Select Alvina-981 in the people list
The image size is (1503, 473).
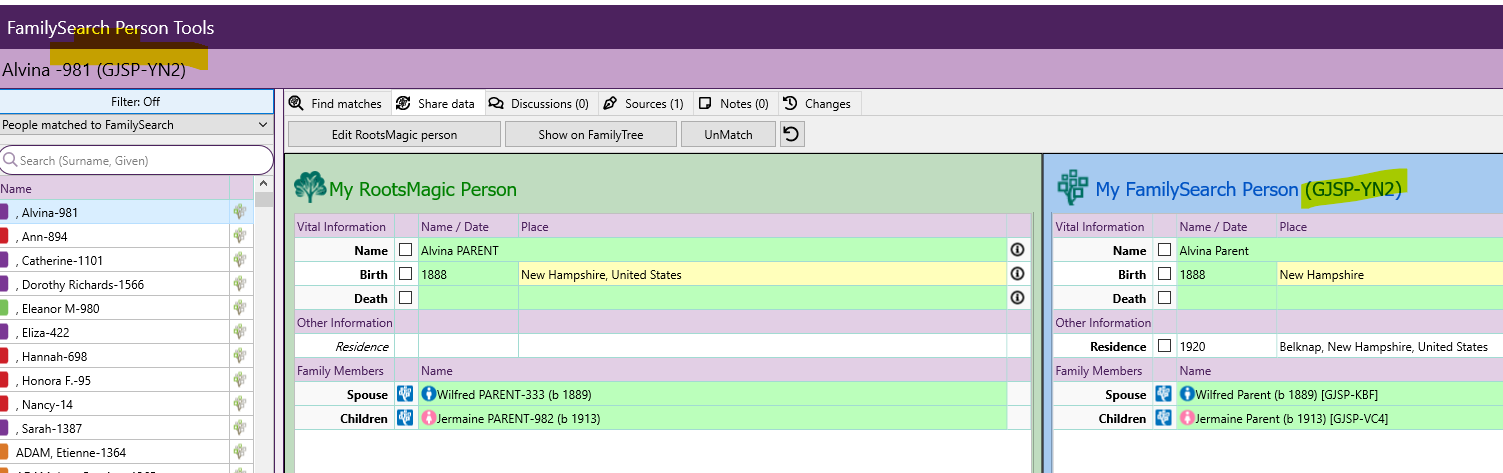tap(127, 212)
